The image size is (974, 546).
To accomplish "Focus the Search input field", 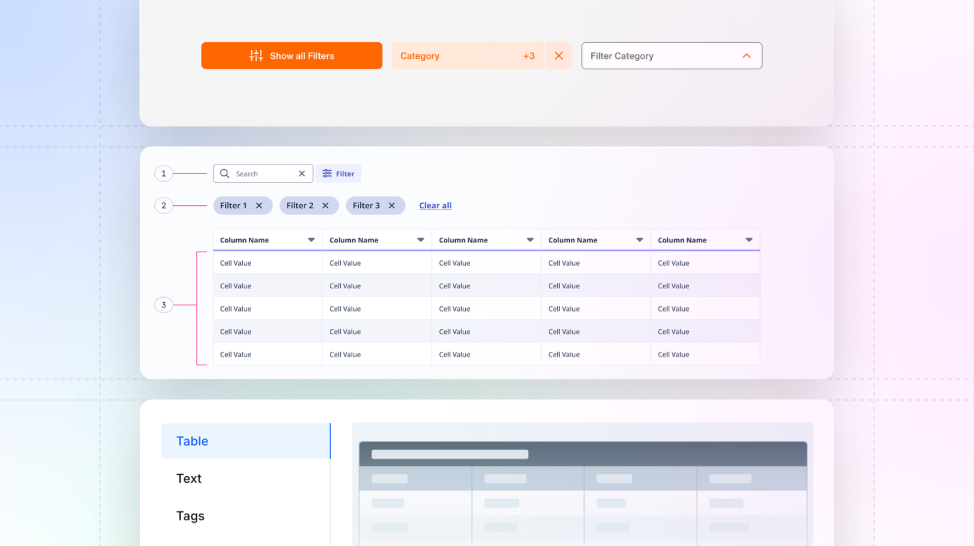I will coord(263,174).
